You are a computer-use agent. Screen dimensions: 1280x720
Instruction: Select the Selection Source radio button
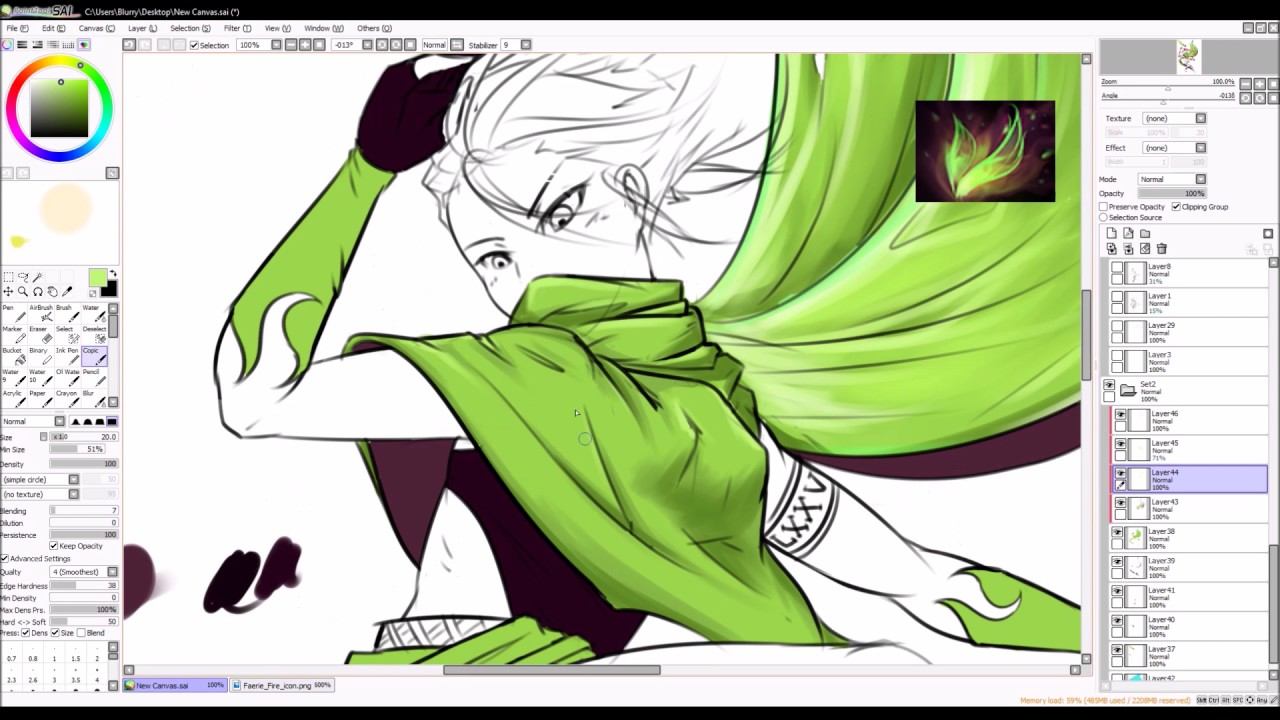1104,218
